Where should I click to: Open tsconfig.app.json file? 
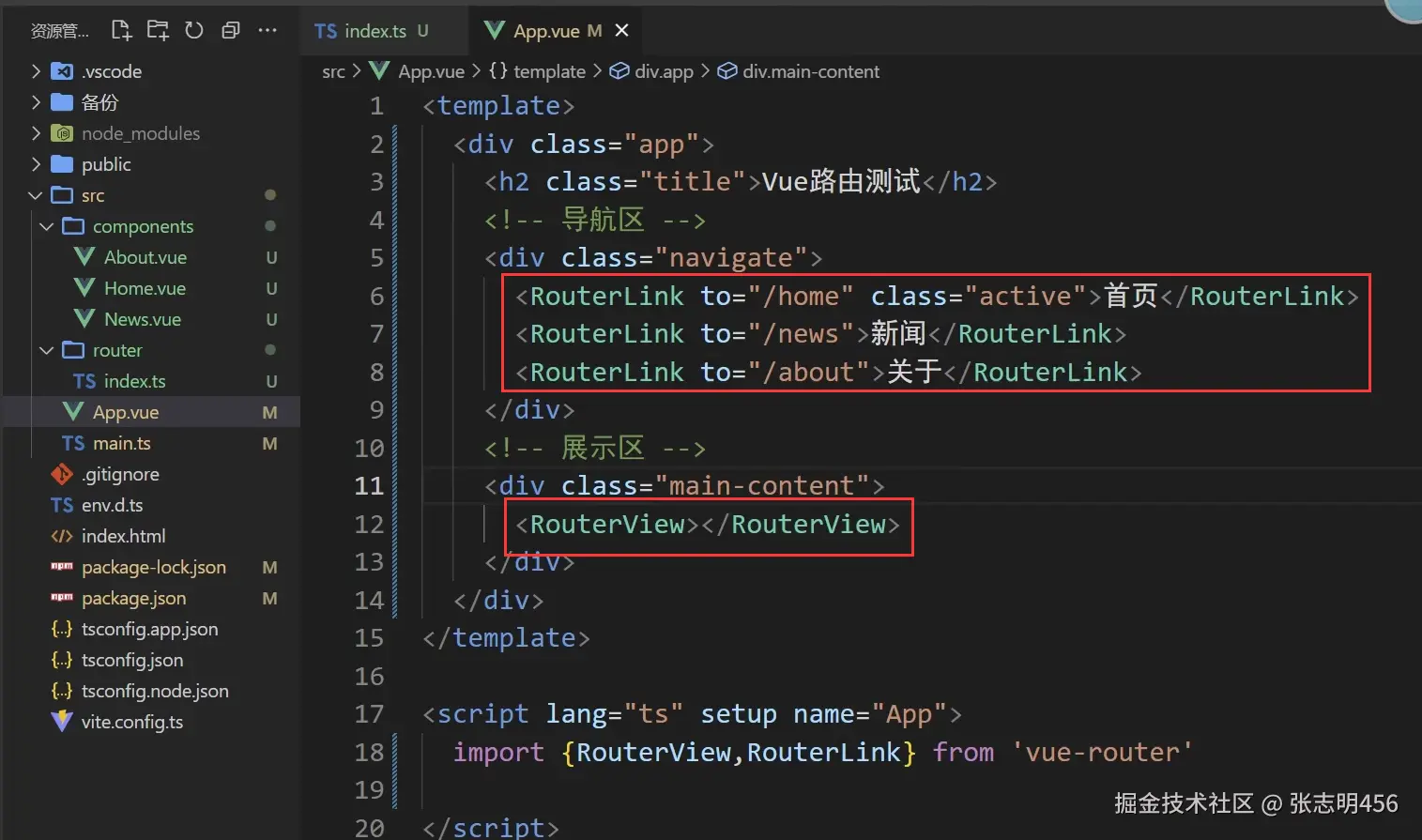tap(150, 629)
